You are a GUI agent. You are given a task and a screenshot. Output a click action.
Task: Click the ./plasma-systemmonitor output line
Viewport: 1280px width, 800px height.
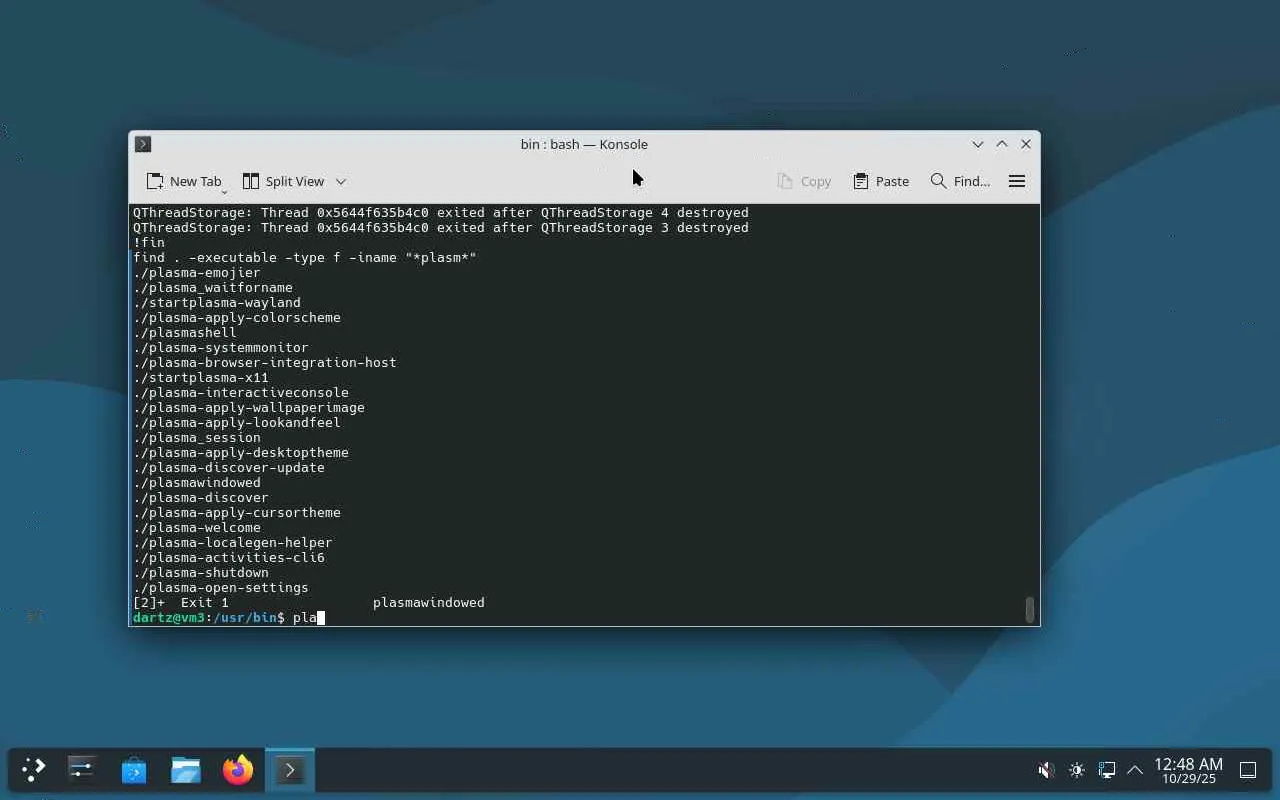click(221, 348)
